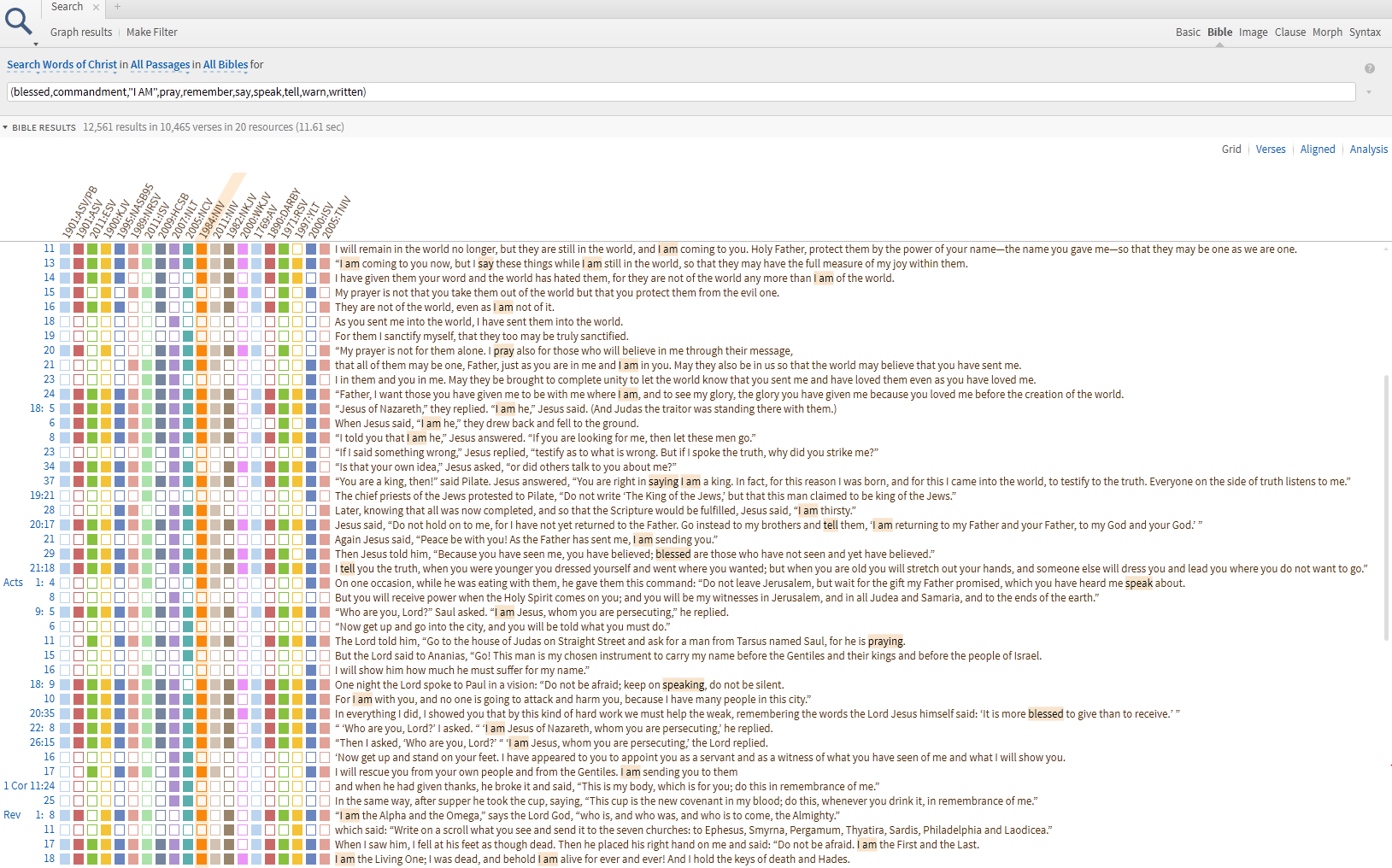Open verse 19:21 reference link
The image size is (1392, 868).
tap(43, 496)
